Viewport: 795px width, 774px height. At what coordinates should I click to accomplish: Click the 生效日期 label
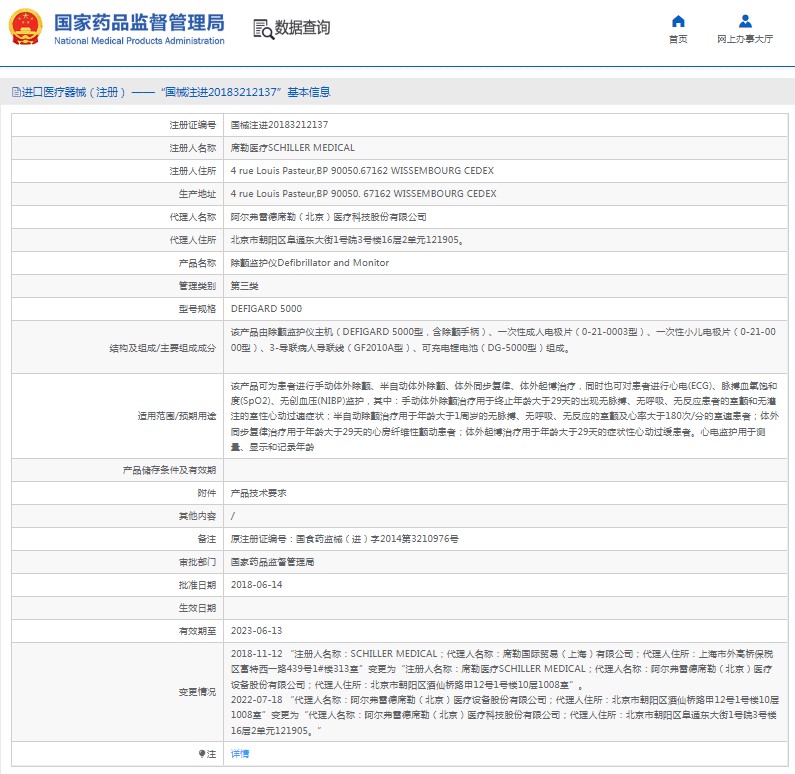[x=197, y=608]
